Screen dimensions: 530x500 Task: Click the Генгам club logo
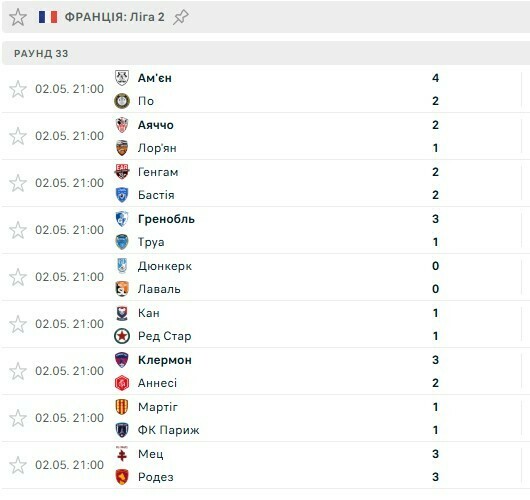point(122,172)
